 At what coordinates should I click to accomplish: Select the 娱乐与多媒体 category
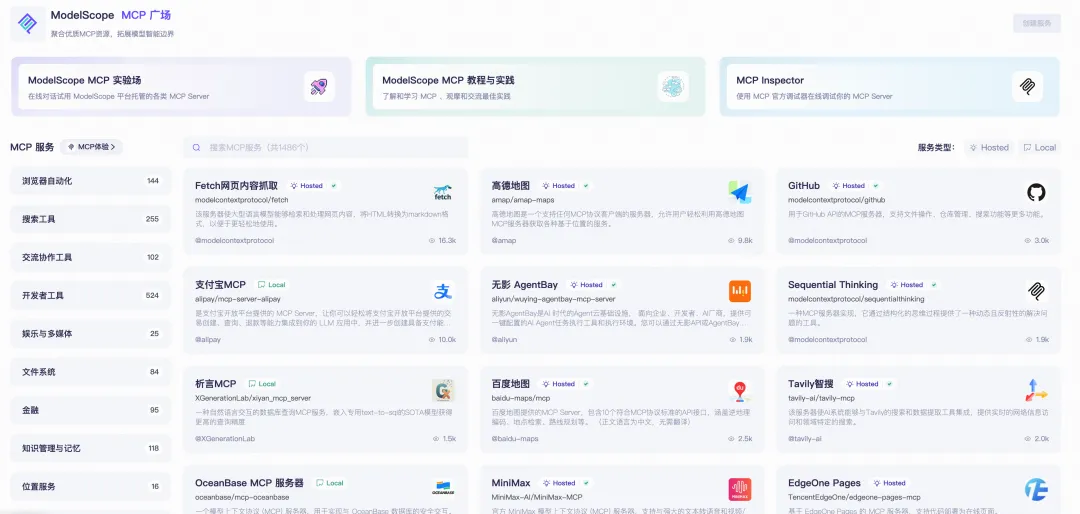91,333
